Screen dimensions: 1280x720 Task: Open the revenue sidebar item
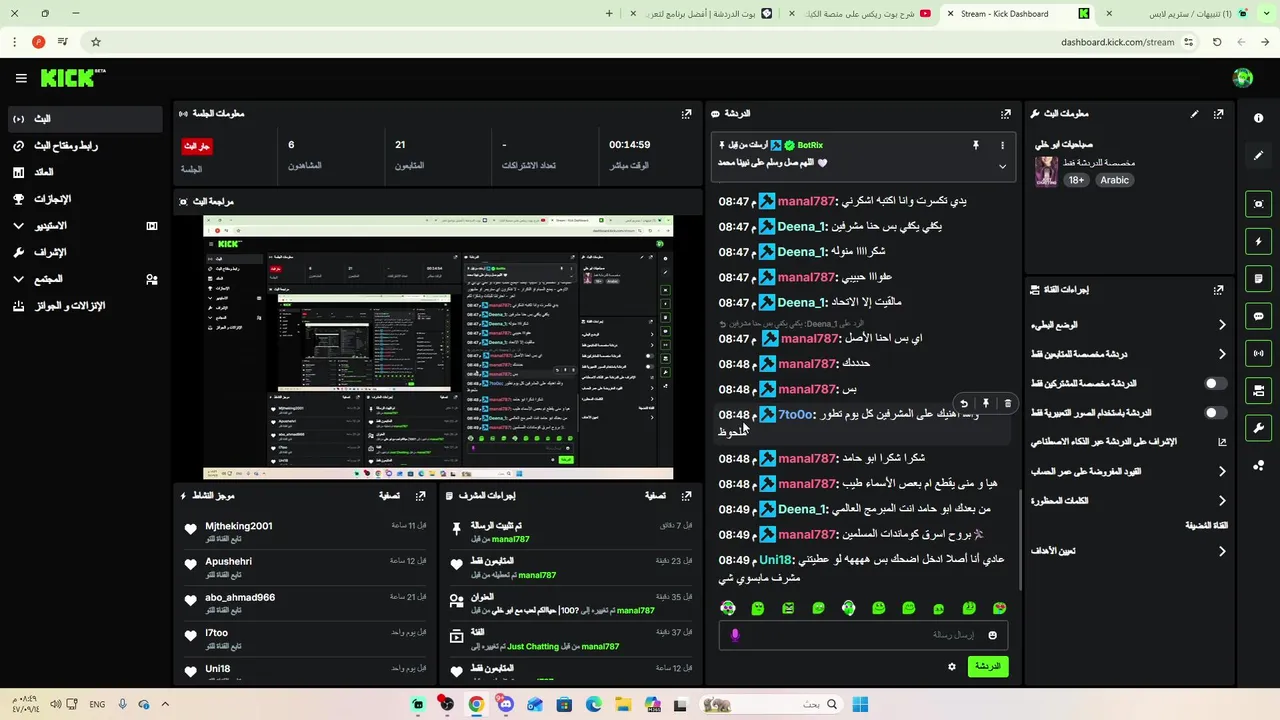pyautogui.click(x=84, y=172)
